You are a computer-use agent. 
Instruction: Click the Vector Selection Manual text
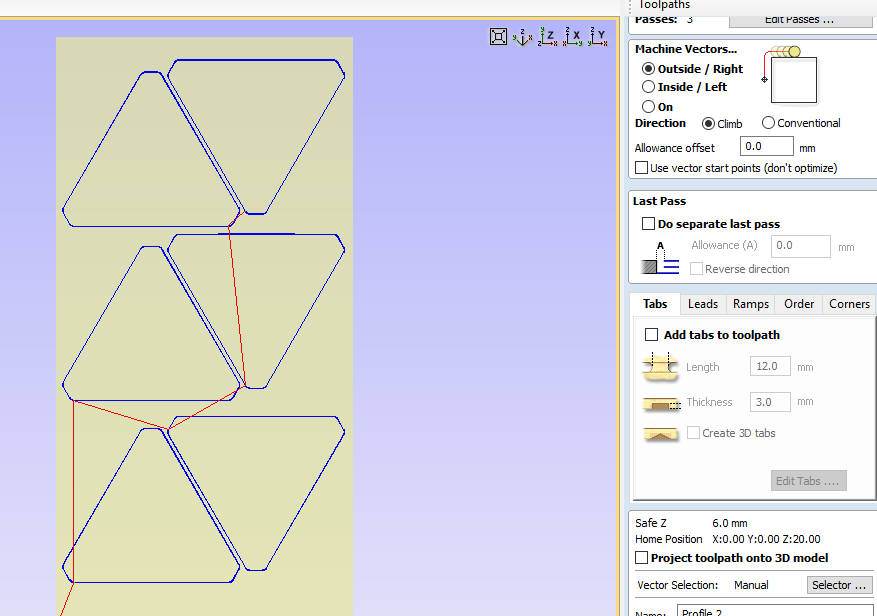[x=751, y=585]
